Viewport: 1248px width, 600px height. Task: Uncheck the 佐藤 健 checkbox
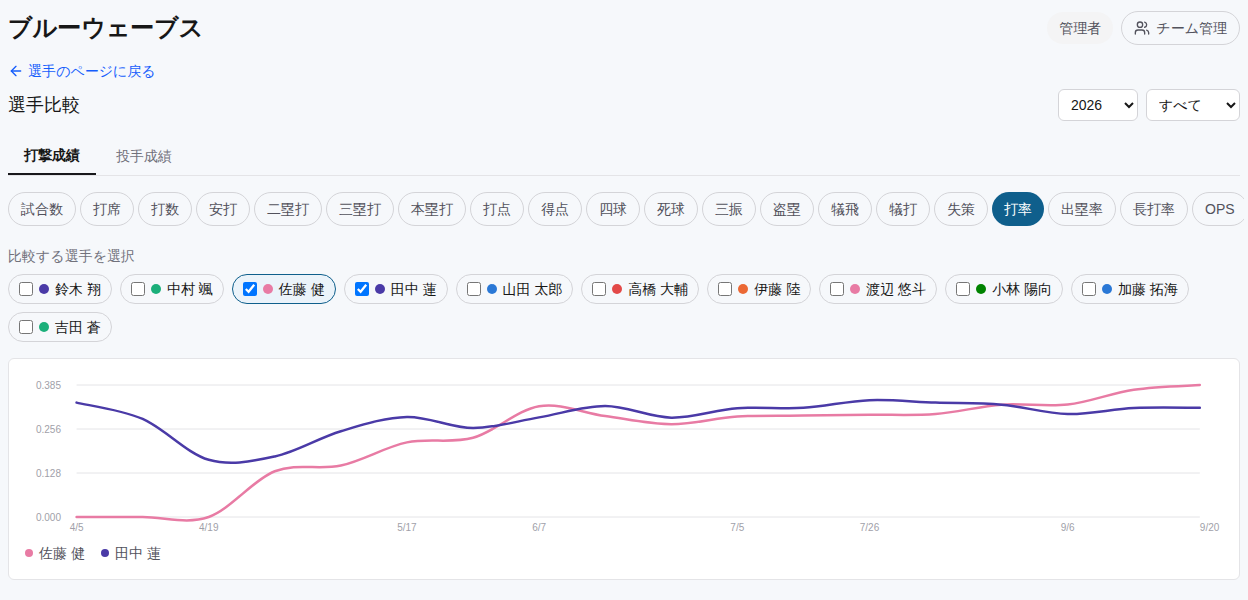coord(250,289)
